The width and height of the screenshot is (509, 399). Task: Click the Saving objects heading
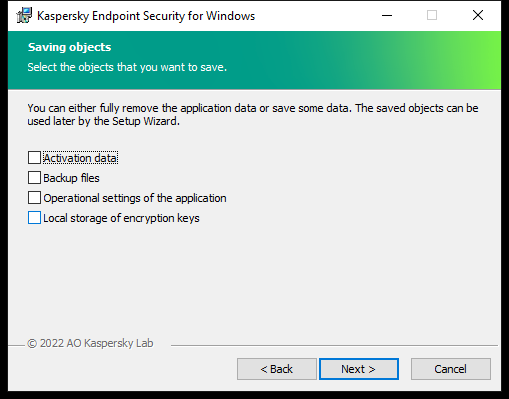click(70, 47)
